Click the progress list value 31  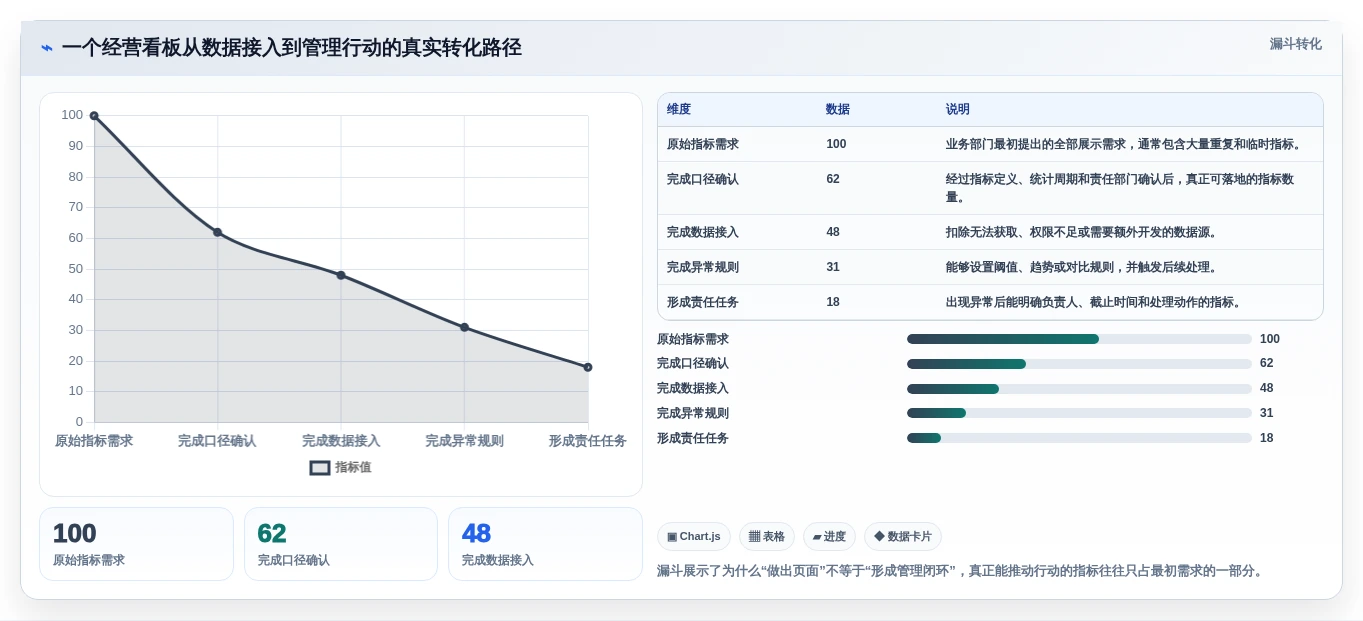[x=1267, y=413]
